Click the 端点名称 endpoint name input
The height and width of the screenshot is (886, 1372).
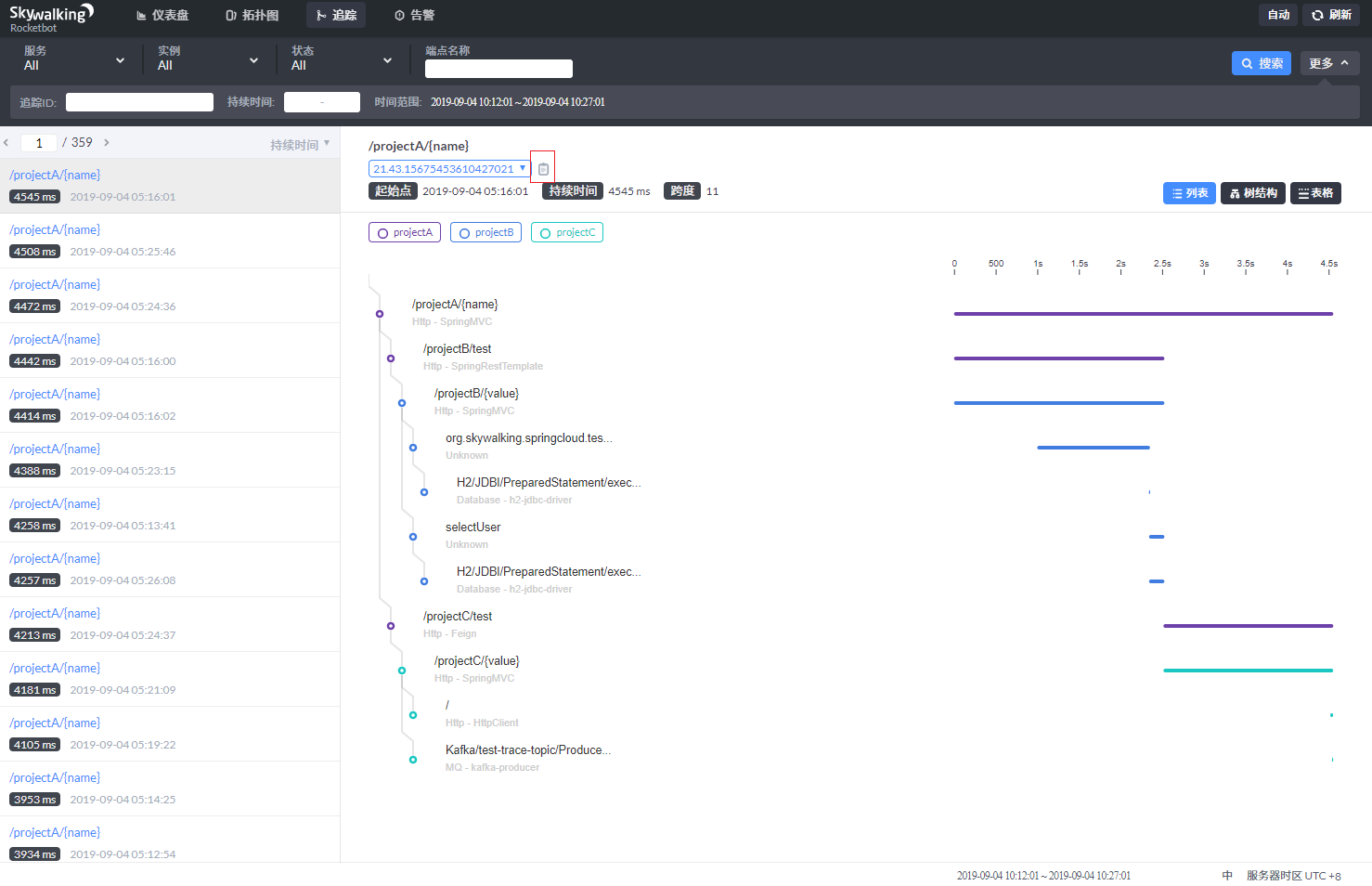(498, 69)
